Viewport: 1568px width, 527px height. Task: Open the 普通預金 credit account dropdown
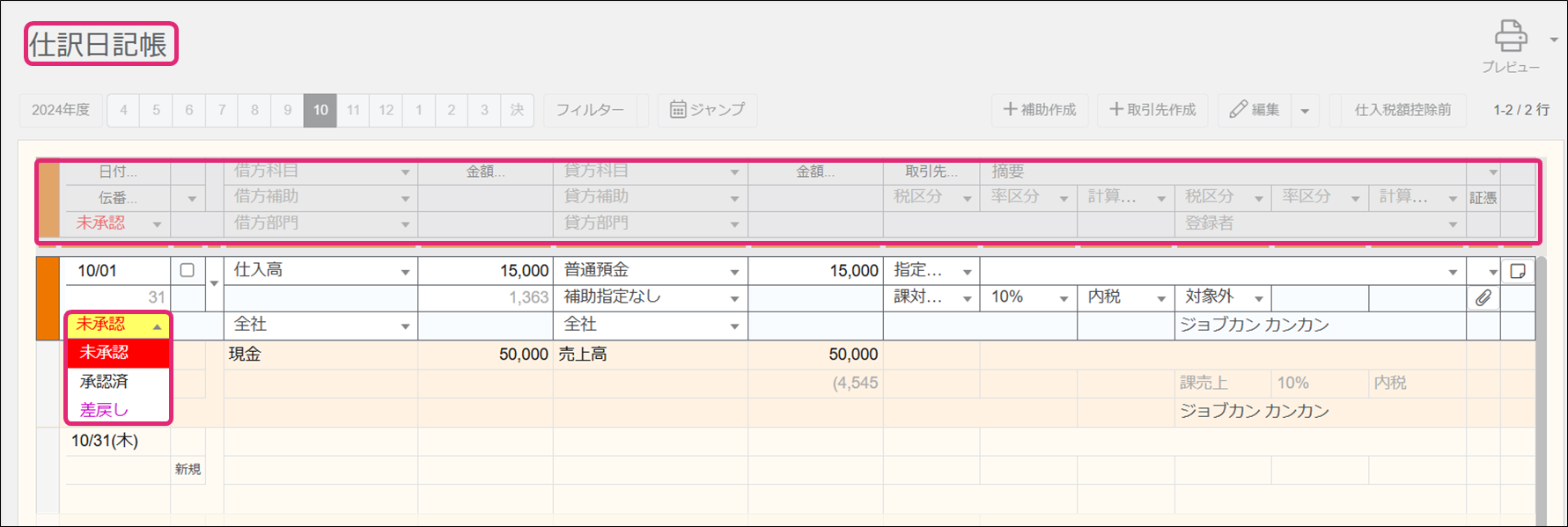(x=734, y=272)
